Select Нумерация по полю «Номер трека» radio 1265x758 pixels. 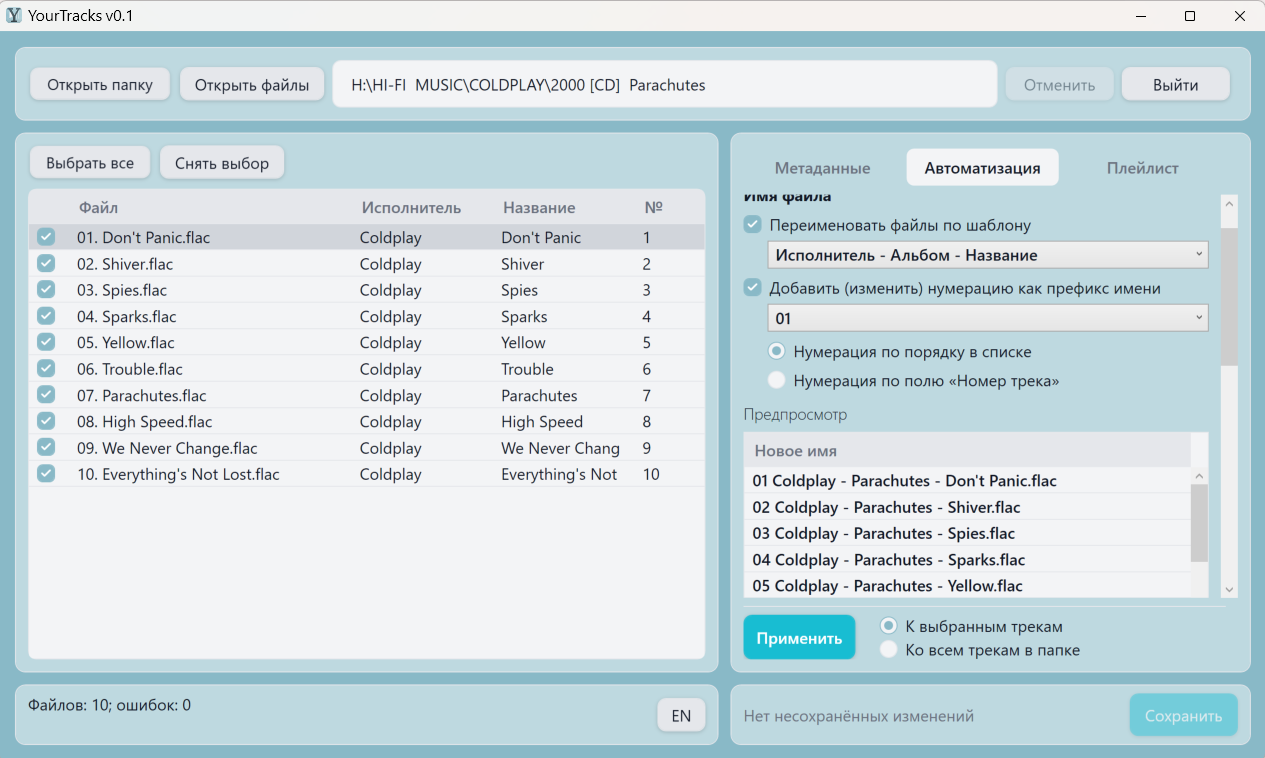coord(776,381)
